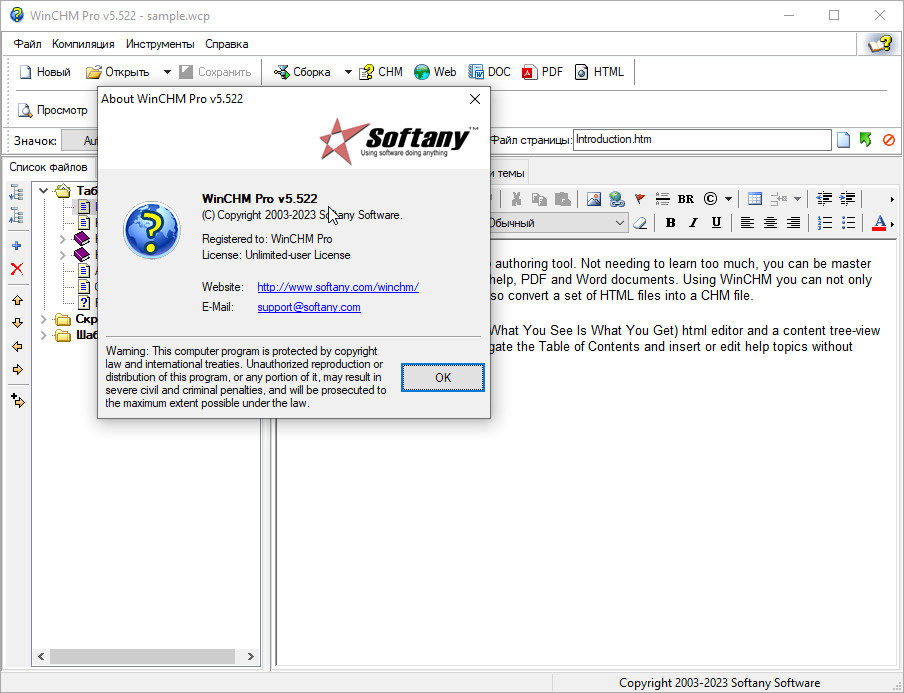Open the Компиляция menu
Image resolution: width=904 pixels, height=693 pixels.
[x=83, y=44]
